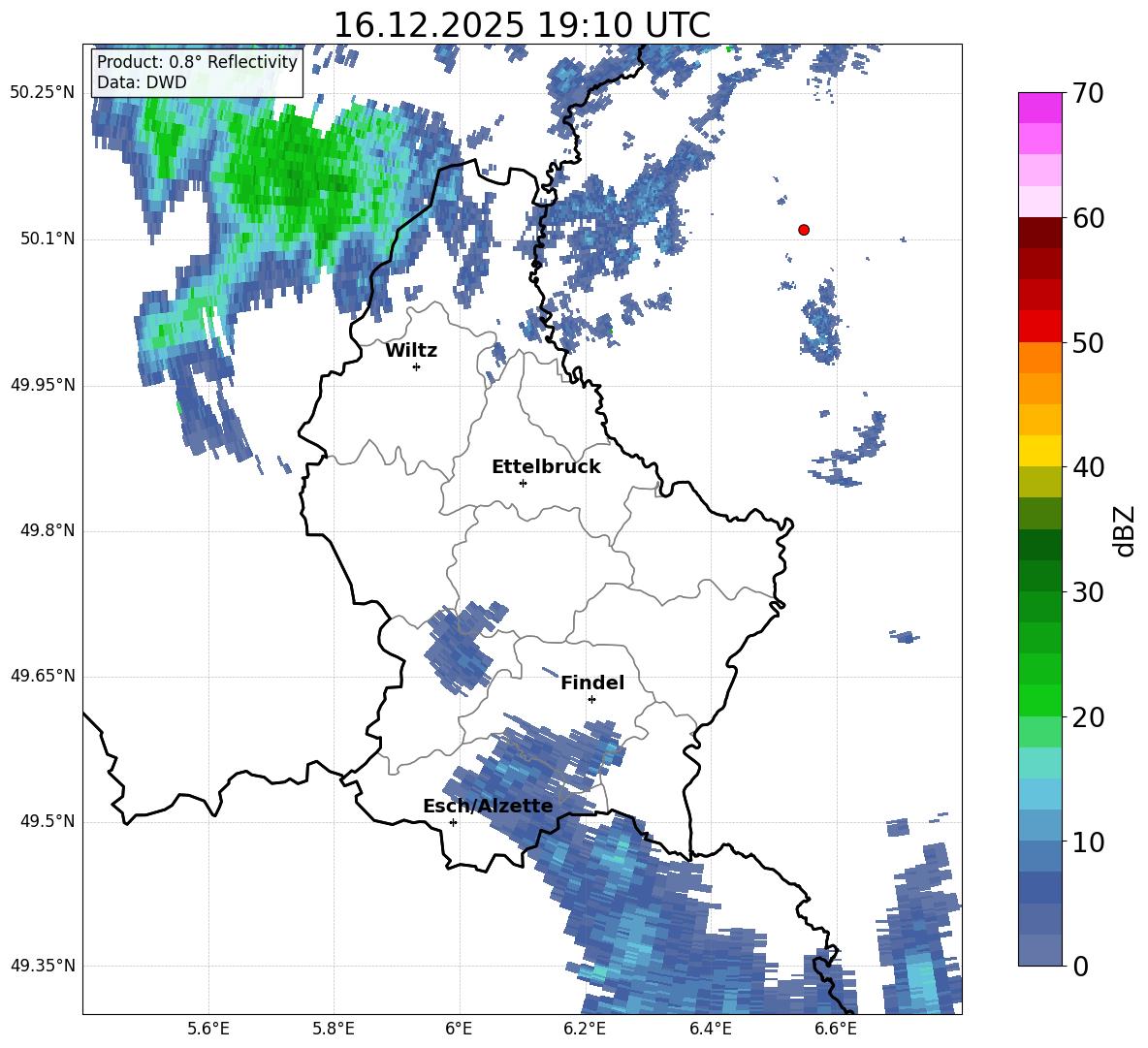
Task: Click the 5.8°E longitude label
Action: 334,1029
